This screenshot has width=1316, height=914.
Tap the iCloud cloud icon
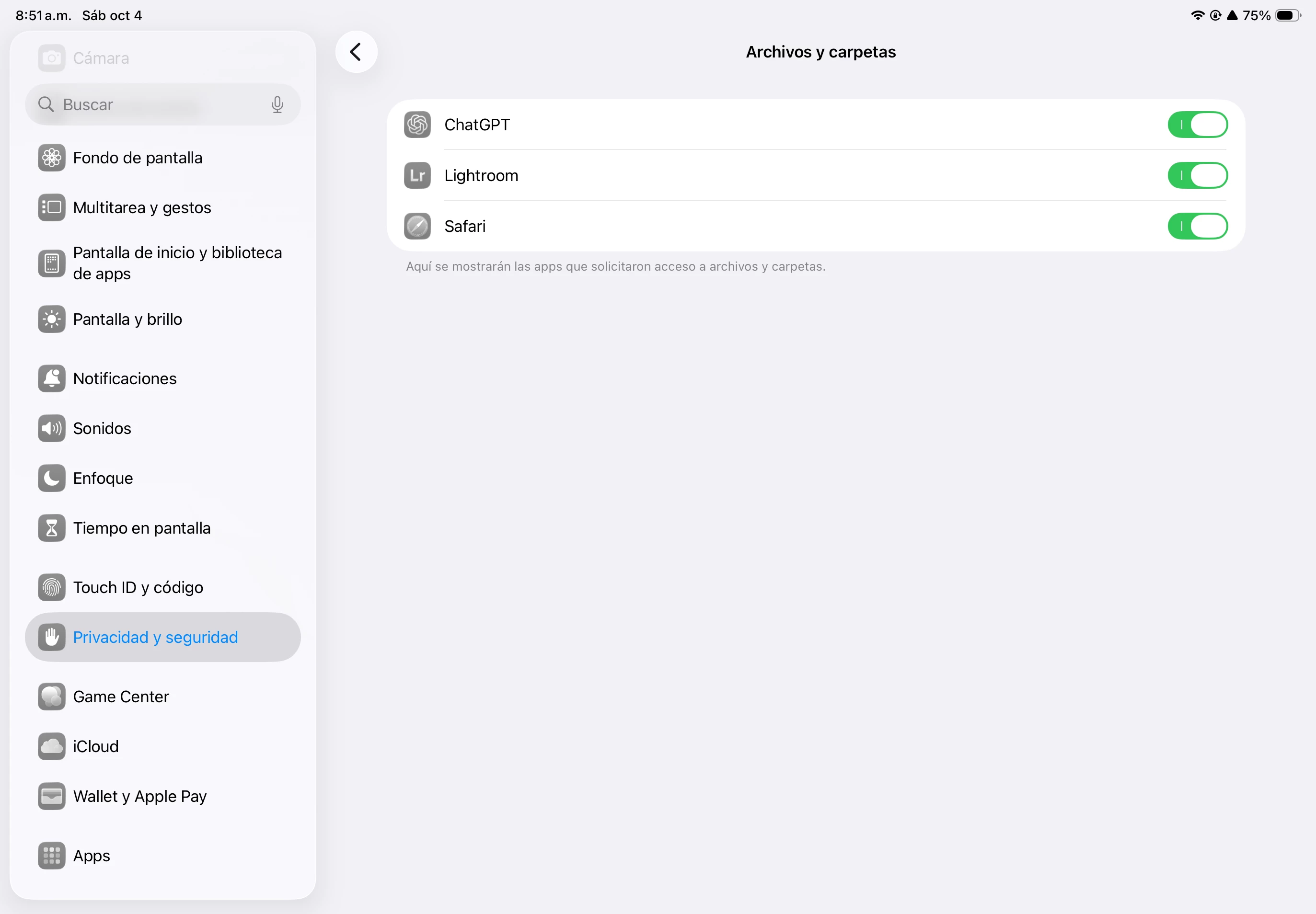tap(52, 746)
